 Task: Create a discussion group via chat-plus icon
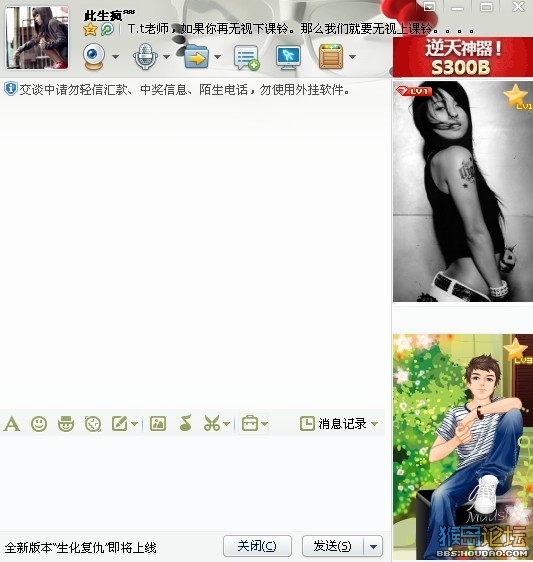point(246,57)
